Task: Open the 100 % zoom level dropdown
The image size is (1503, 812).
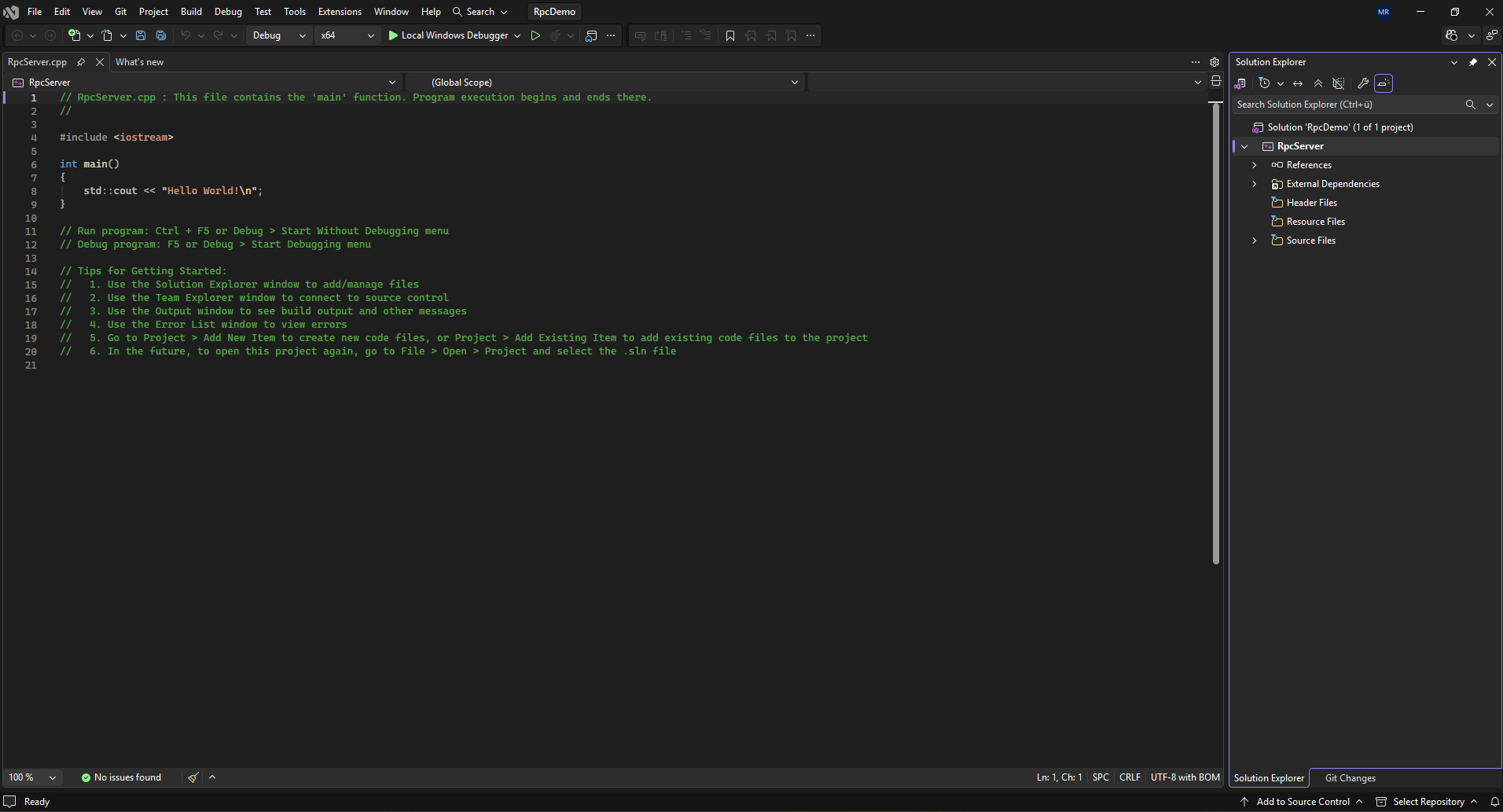Action: pos(32,777)
